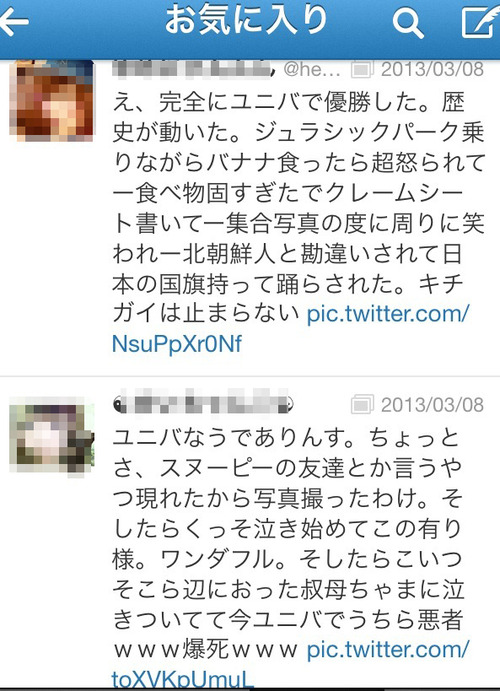The image size is (500, 691).
Task: Tap the second tweet's pixelated avatar
Action: pyautogui.click(x=52, y=436)
